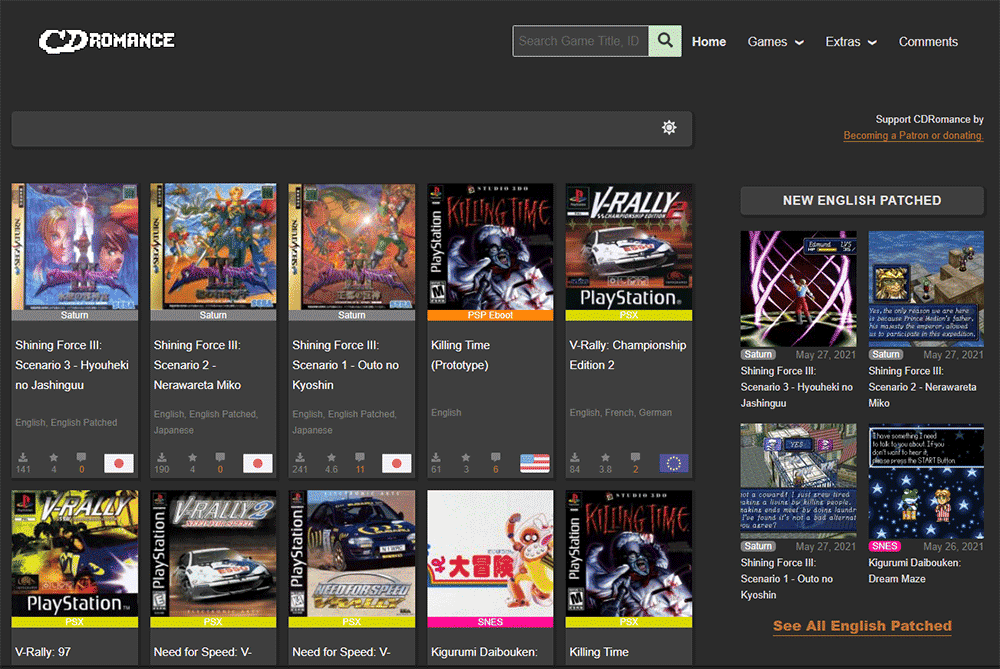Click comment icon on Scenario 1 card
Viewport: 1000px width, 669px height.
pos(360,457)
